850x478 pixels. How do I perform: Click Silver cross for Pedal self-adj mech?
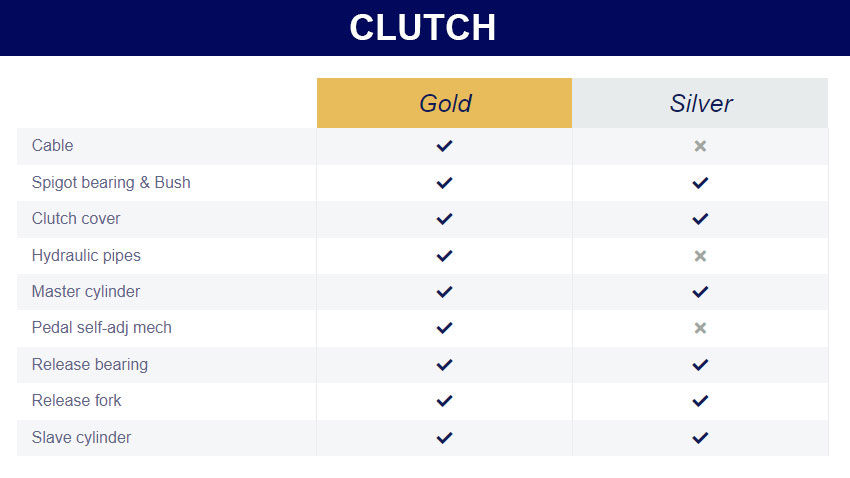[700, 328]
